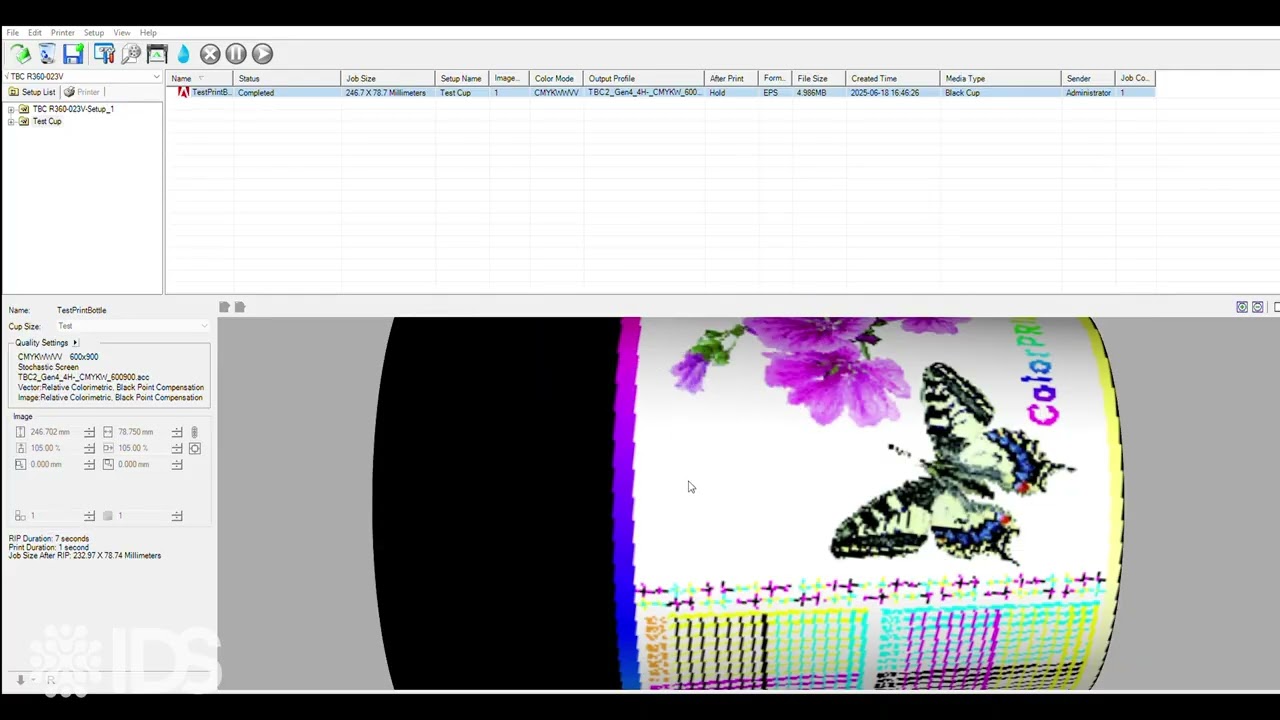Open the Cup Size dropdown
Screen dimensions: 1280x720
coord(132,326)
